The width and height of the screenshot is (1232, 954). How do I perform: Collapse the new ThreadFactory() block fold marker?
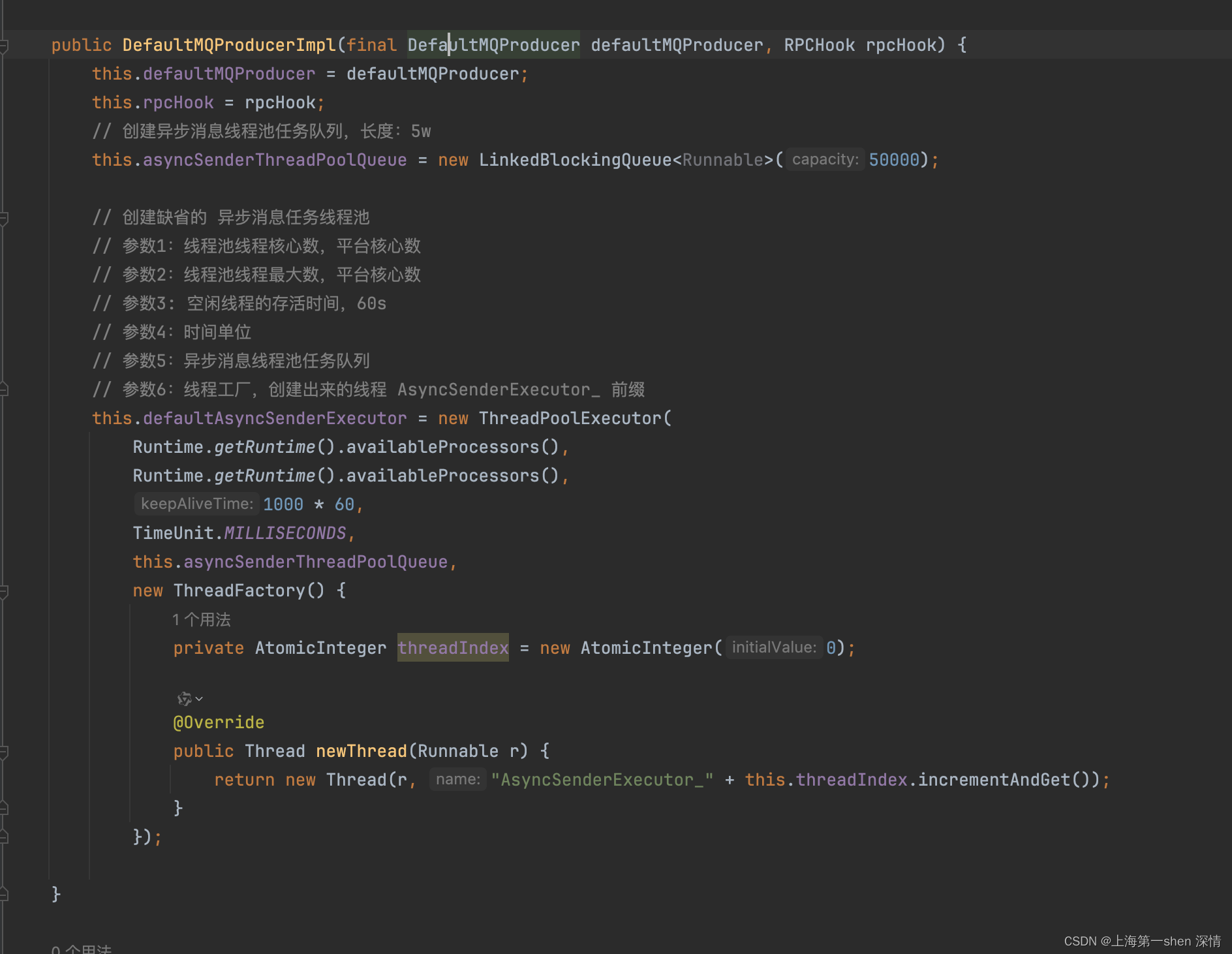pyautogui.click(x=3, y=592)
